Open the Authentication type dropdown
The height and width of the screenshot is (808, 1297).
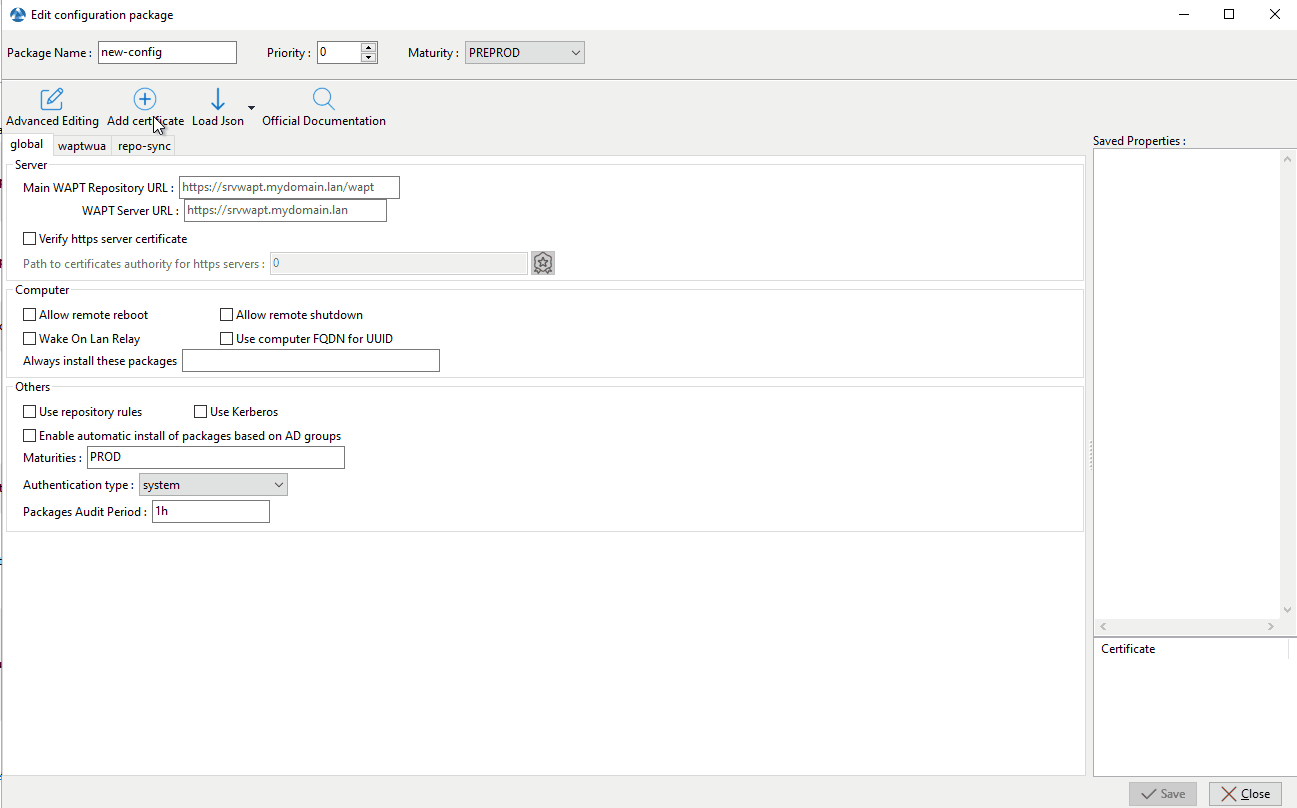coord(213,485)
